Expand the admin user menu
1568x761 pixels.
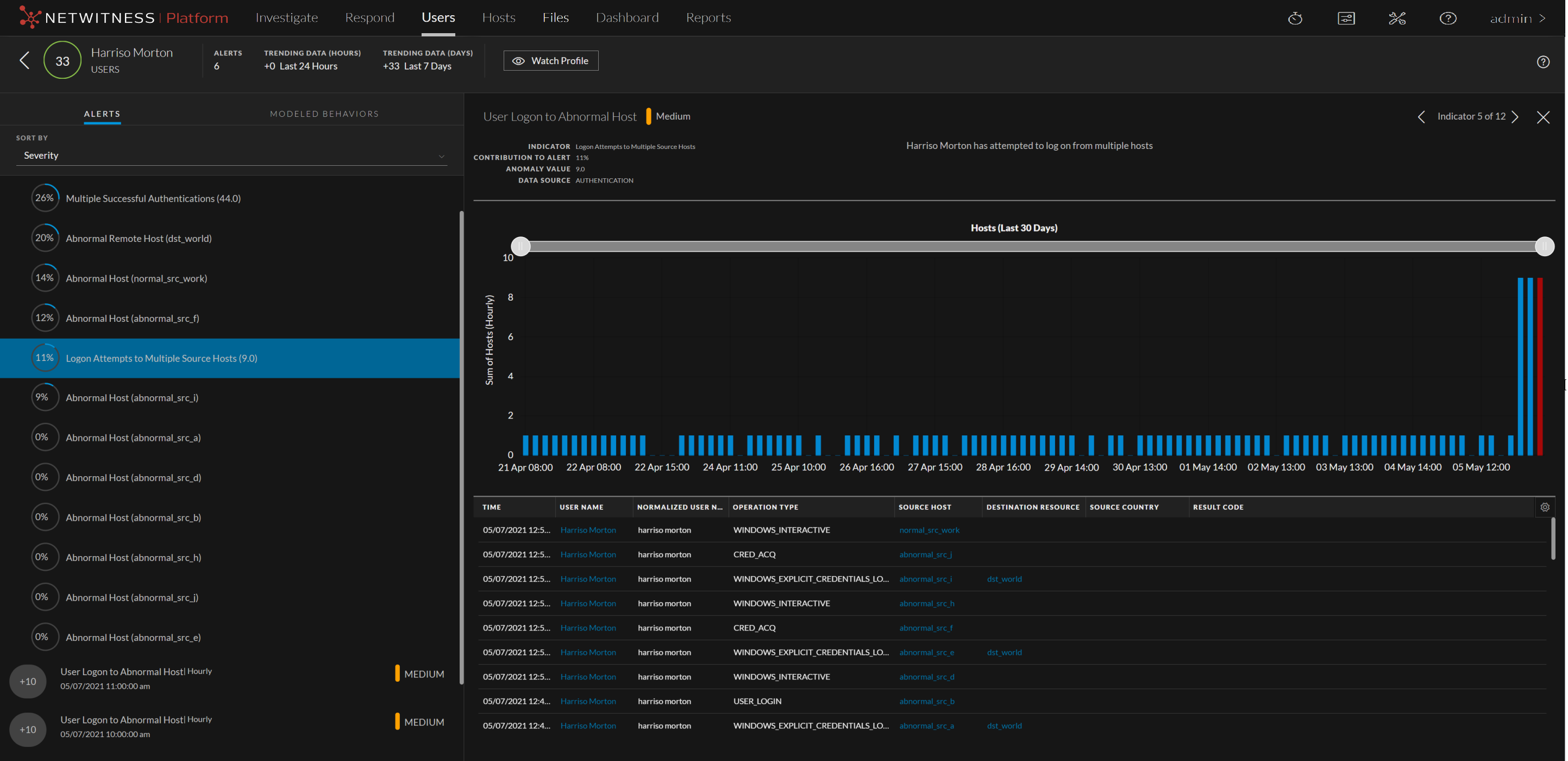click(x=1517, y=18)
